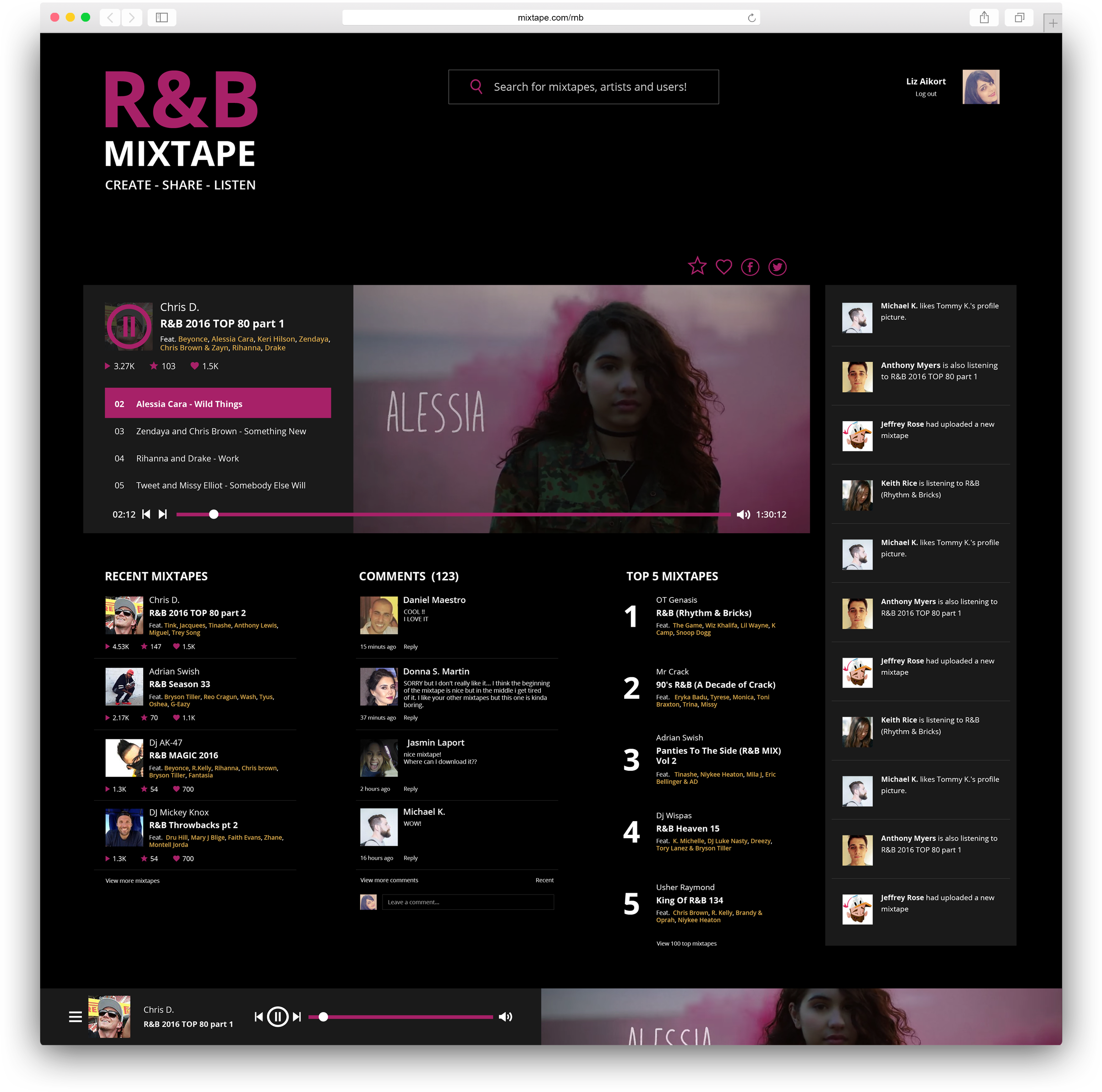Change comment sorting via Recent
The height and width of the screenshot is (1092, 1102).
[545, 880]
